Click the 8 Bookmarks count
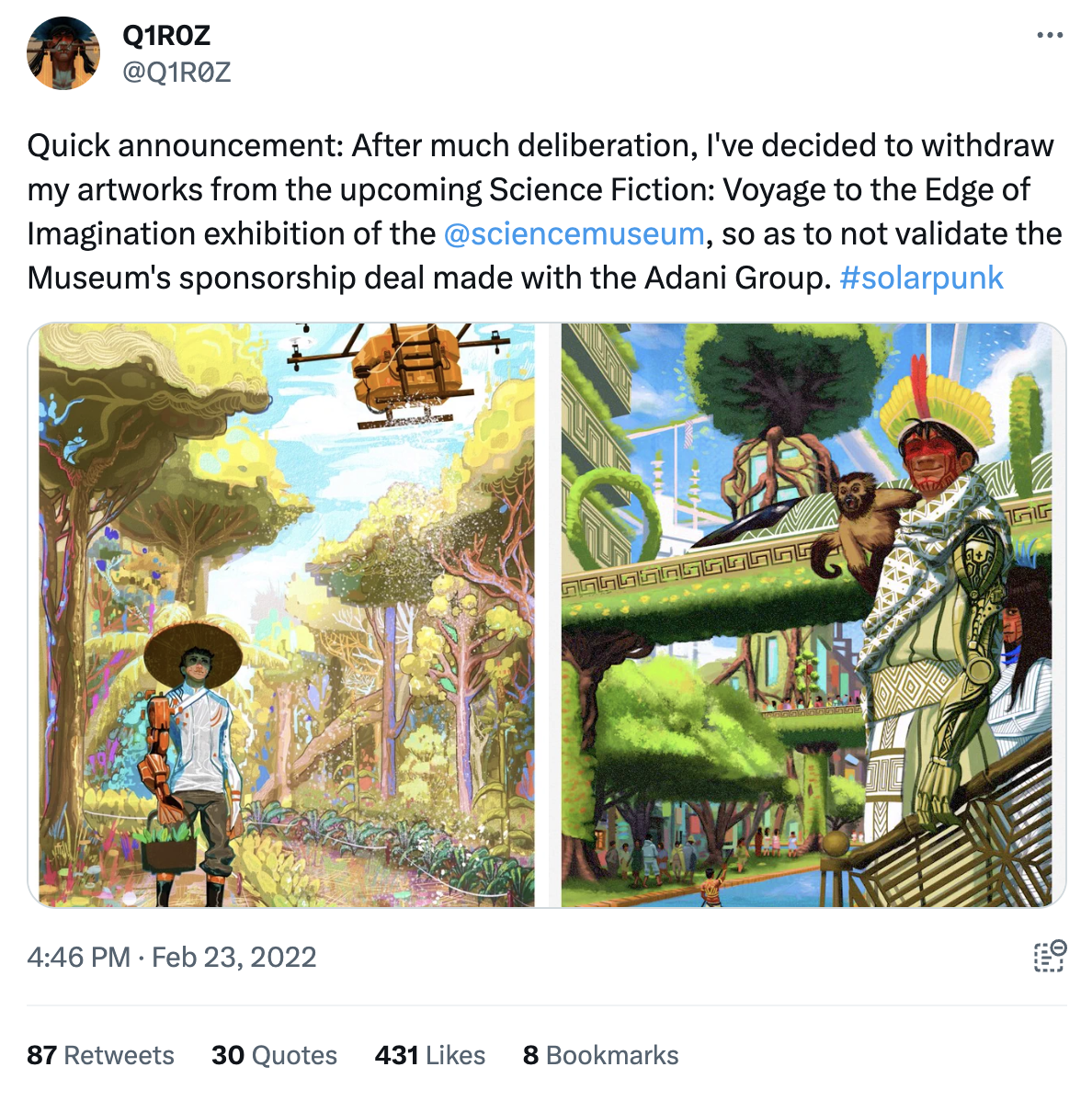The image size is (1092, 1101). click(600, 1055)
